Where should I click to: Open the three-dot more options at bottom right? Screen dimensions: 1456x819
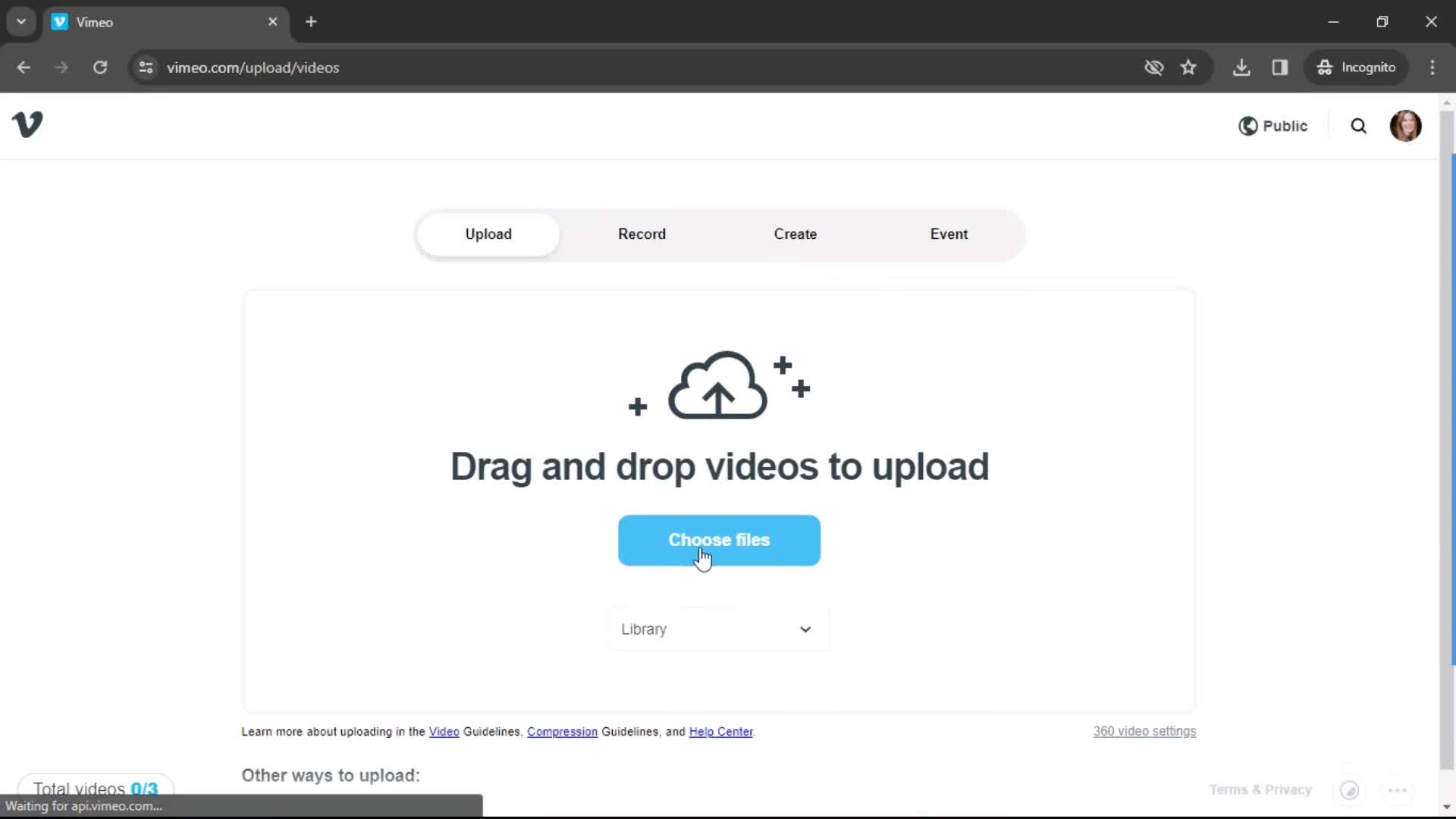click(1398, 790)
